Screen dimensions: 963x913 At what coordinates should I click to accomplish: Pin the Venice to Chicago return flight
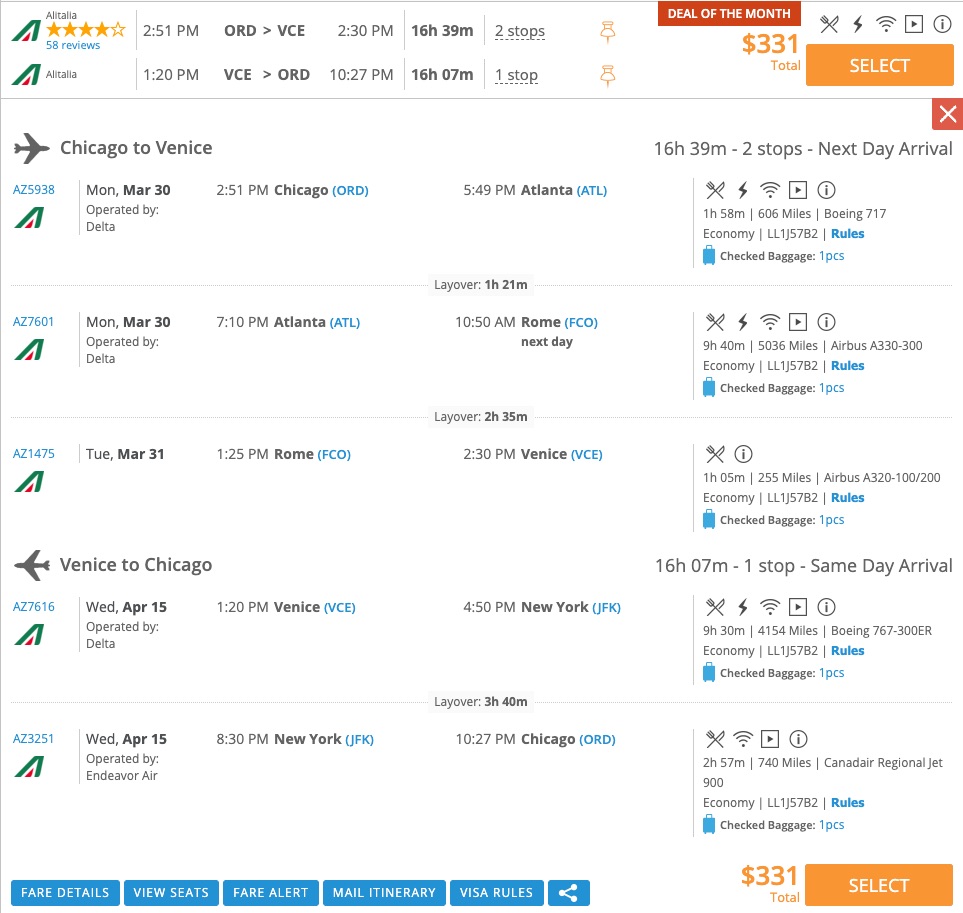pos(607,75)
